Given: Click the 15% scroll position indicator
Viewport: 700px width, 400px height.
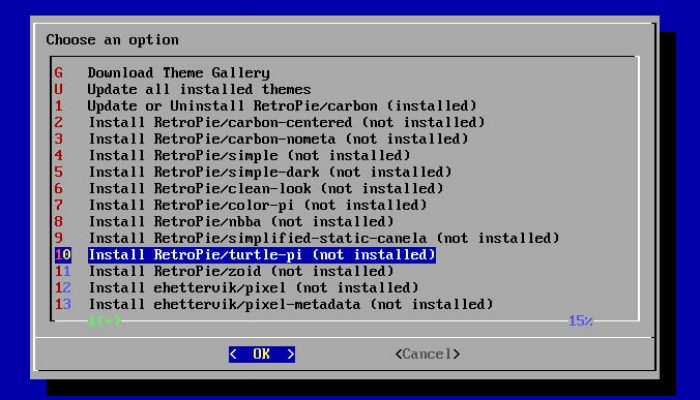Looking at the screenshot, I should pyautogui.click(x=580, y=321).
